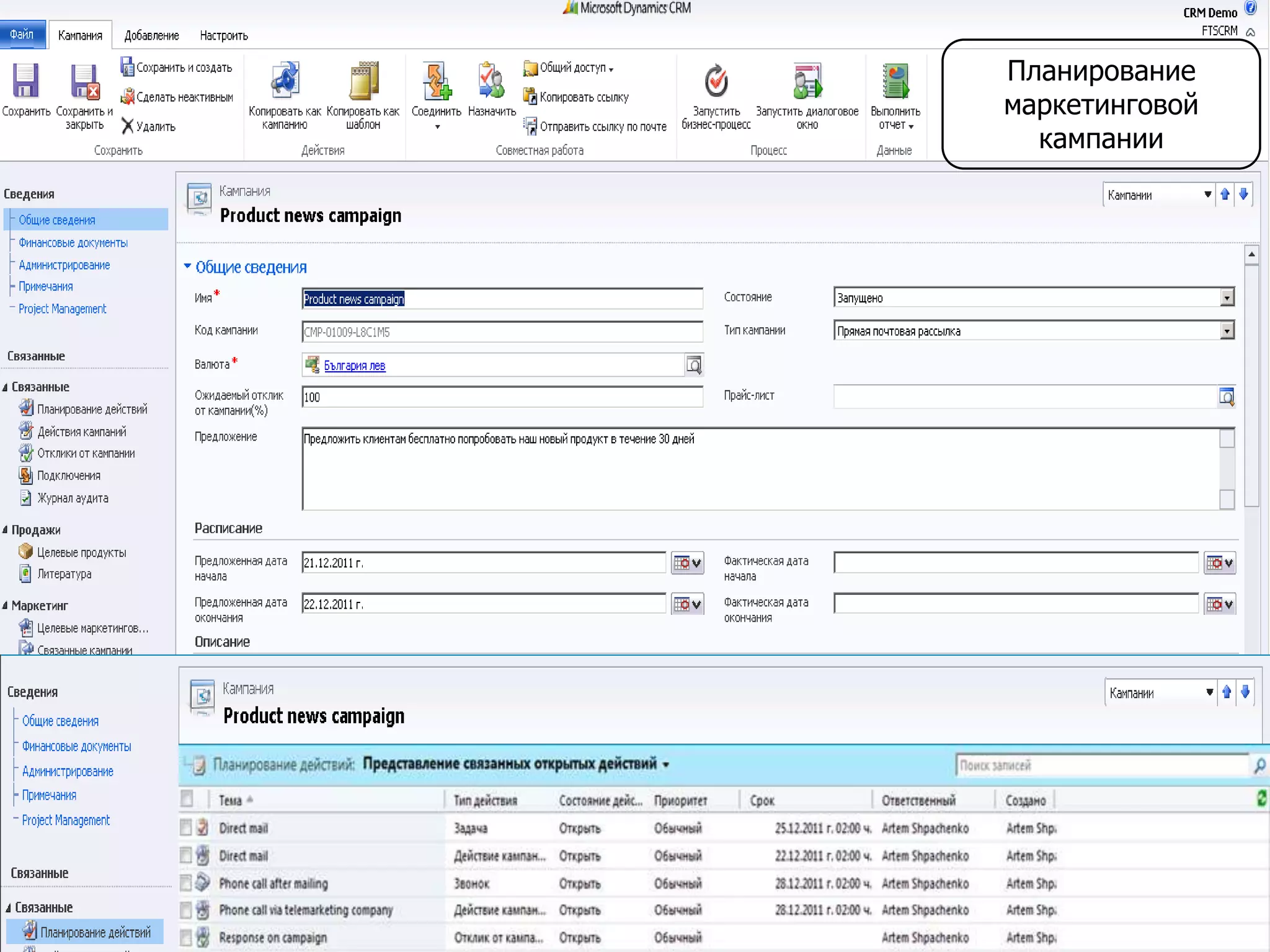Viewport: 1270px width, 952px height.
Task: Tick checkbox for Phone call after mailing row
Action: pos(185,883)
